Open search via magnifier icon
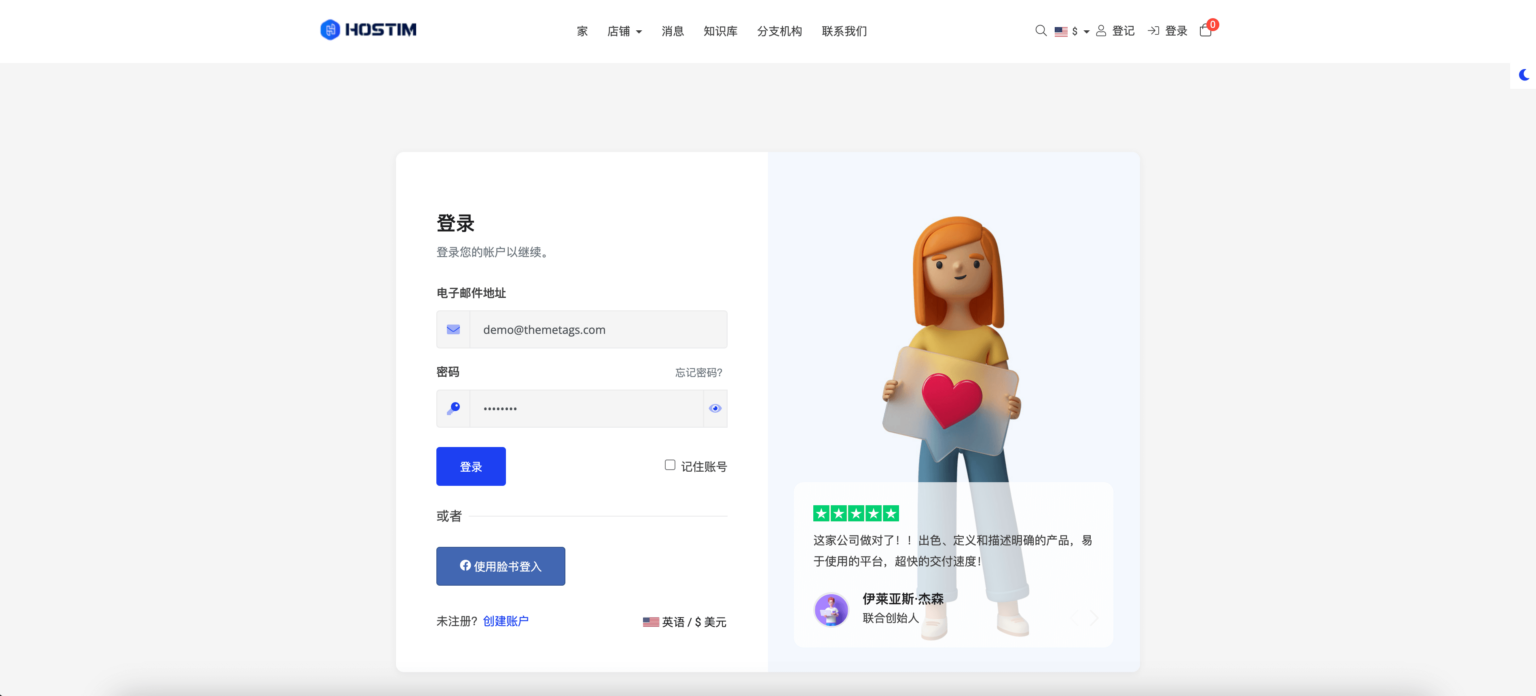This screenshot has height=696, width=1536. 1040,31
